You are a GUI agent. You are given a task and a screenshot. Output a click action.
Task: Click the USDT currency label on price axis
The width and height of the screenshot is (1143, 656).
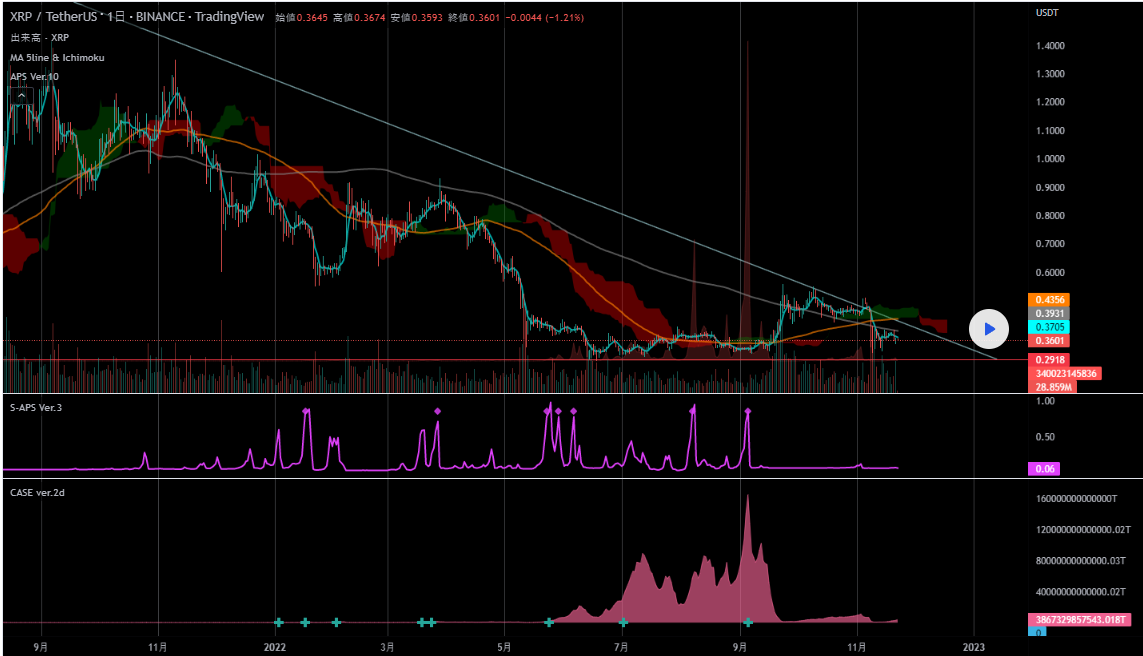point(1047,13)
